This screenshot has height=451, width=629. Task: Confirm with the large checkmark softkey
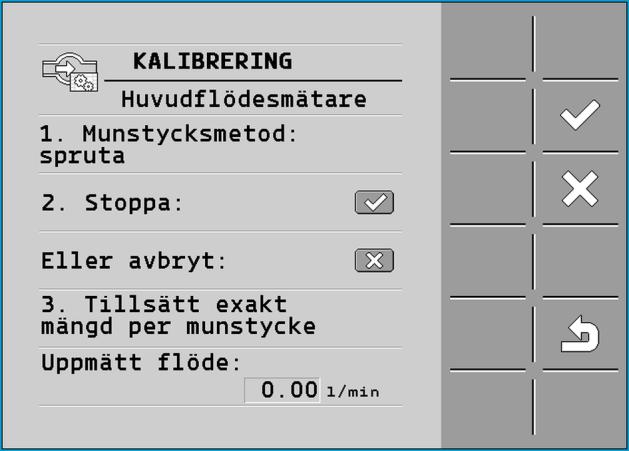580,116
